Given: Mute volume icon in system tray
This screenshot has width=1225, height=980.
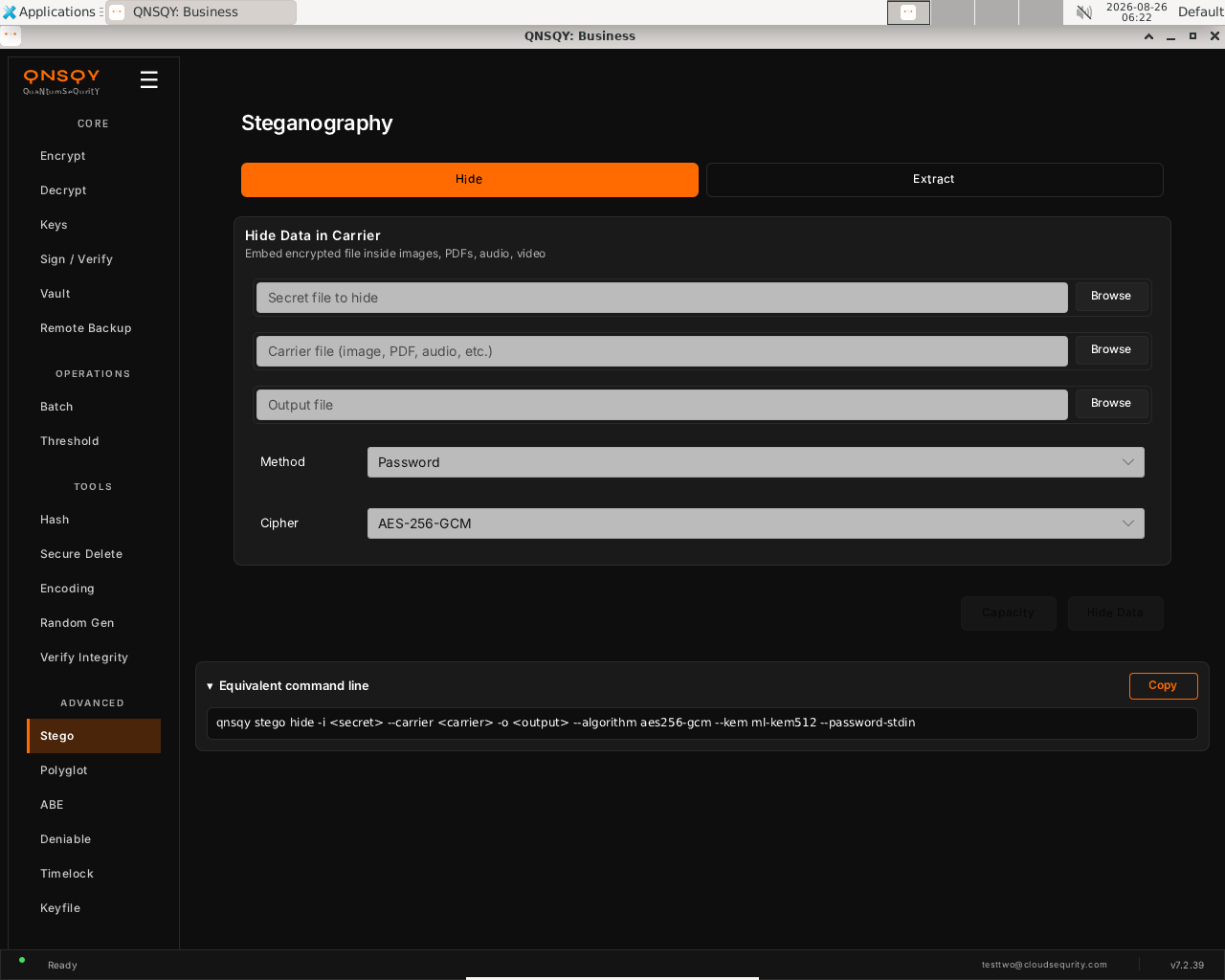Looking at the screenshot, I should click(1083, 12).
